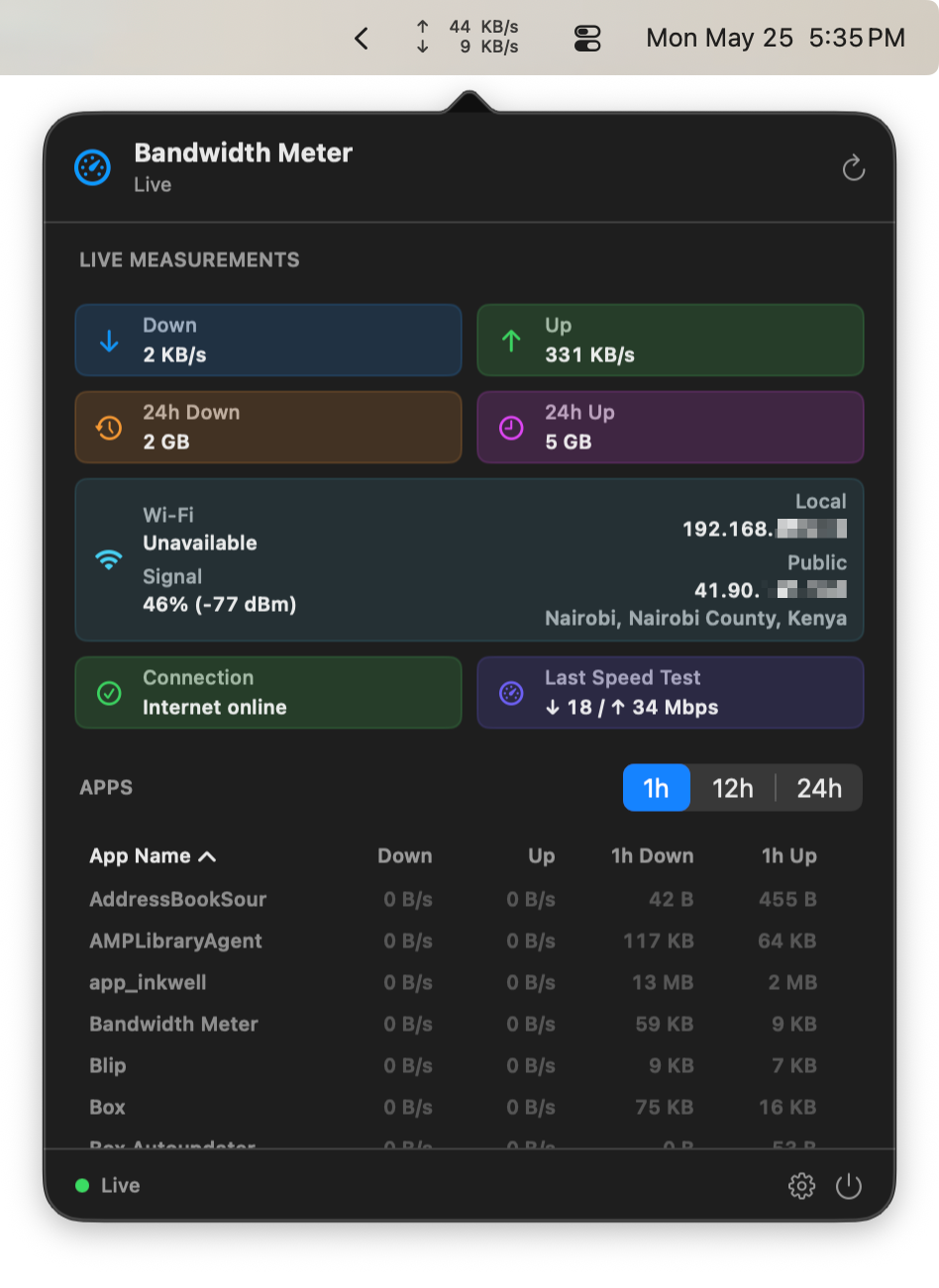Click the 117 KB value for AMPLibraryAgent
The image size is (939, 1288).
[659, 941]
